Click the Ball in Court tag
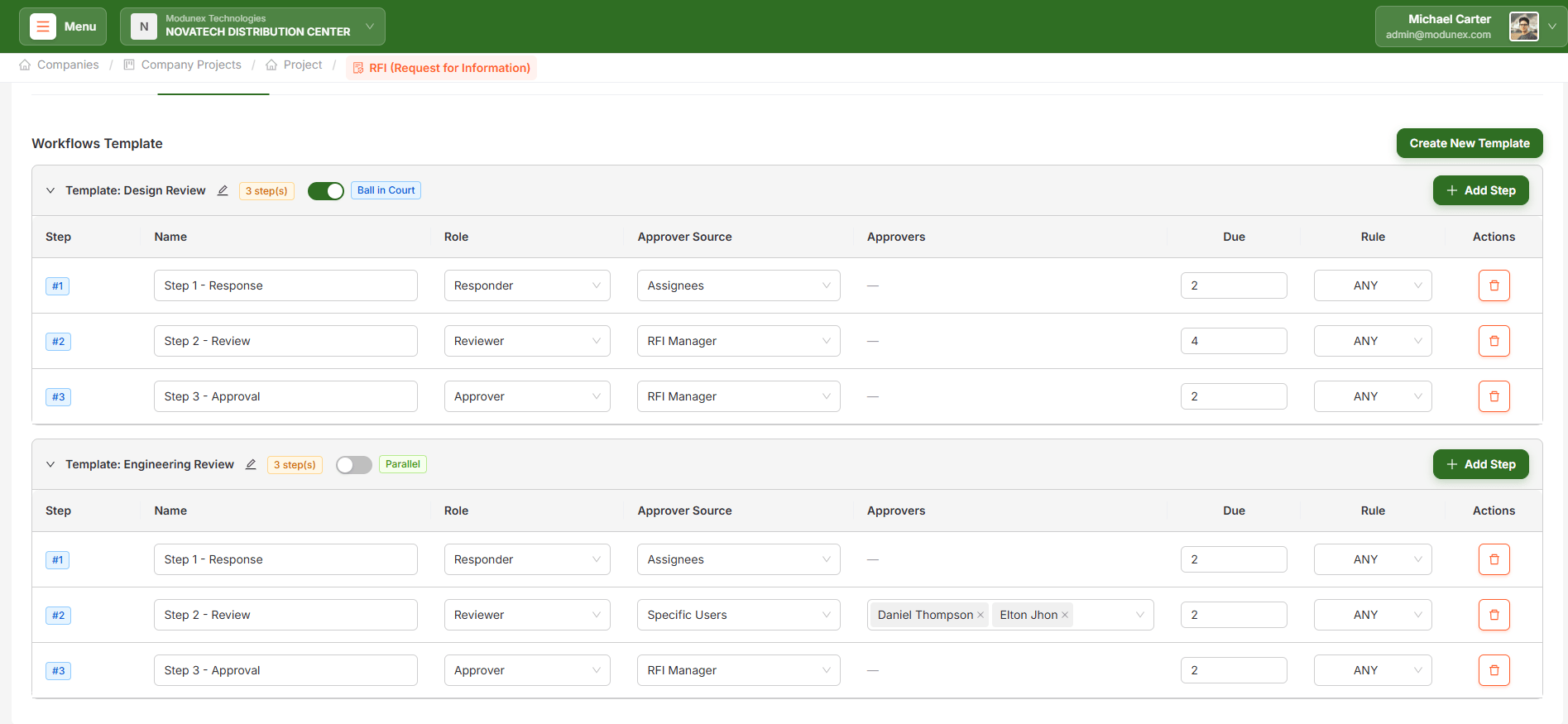Viewport: 1568px width, 724px height. pyautogui.click(x=386, y=190)
